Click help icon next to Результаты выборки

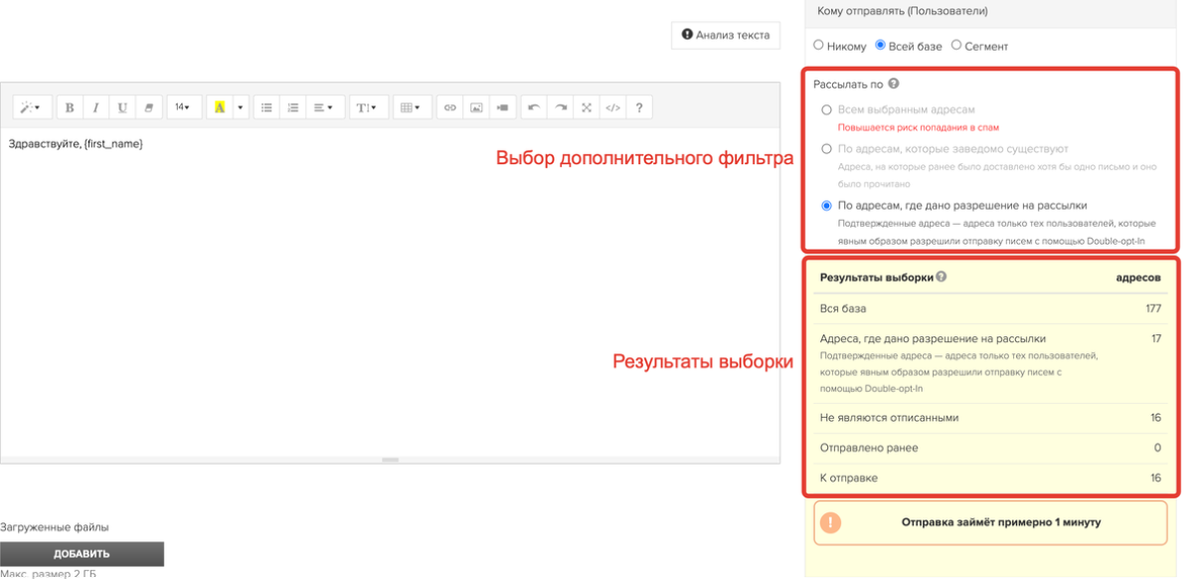click(x=941, y=278)
